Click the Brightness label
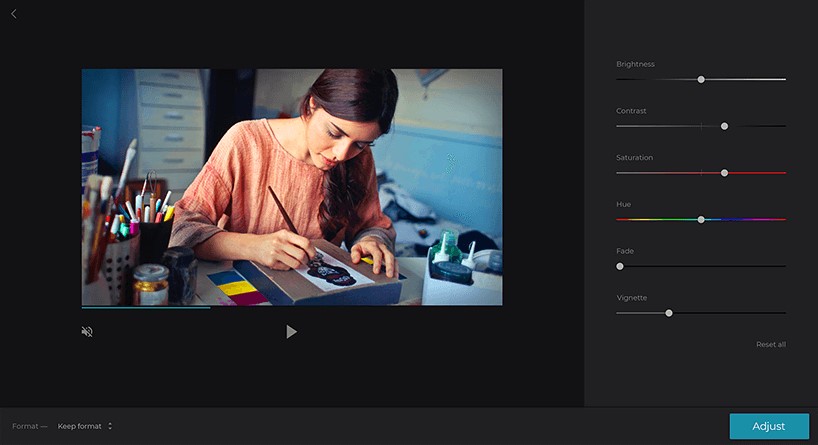Image resolution: width=818 pixels, height=445 pixels. click(x=635, y=64)
